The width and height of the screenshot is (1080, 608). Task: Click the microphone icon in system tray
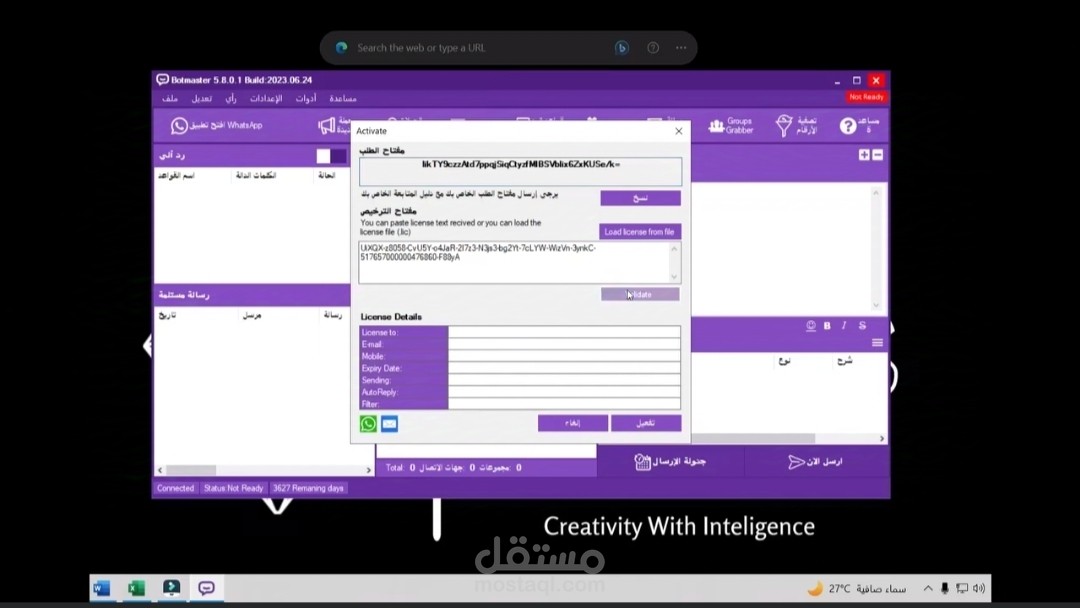pos(945,588)
